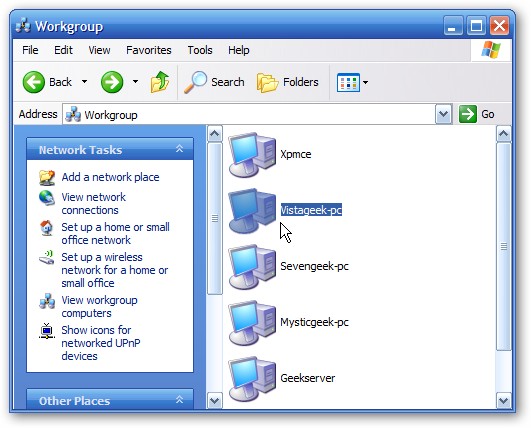
Task: Select the Vistageek-pc computer icon
Action: coord(252,211)
